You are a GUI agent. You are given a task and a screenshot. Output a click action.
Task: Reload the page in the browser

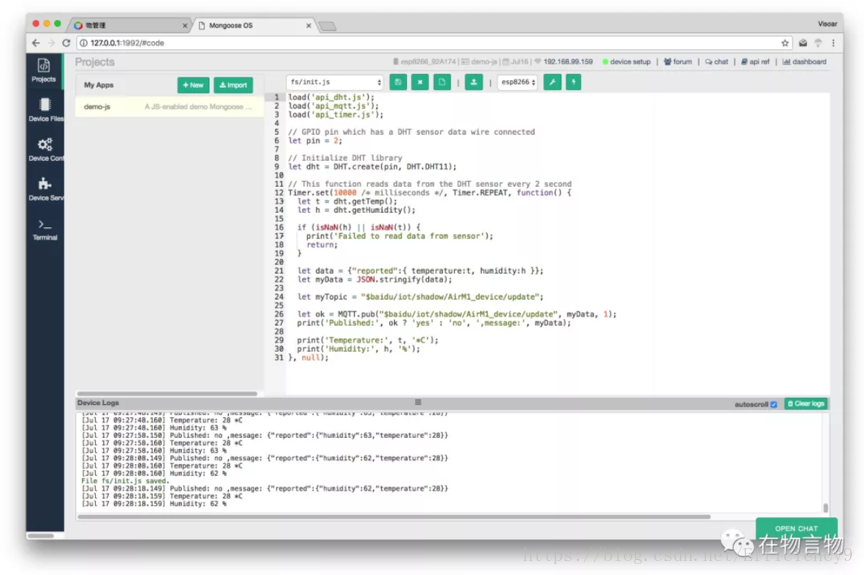coord(66,43)
